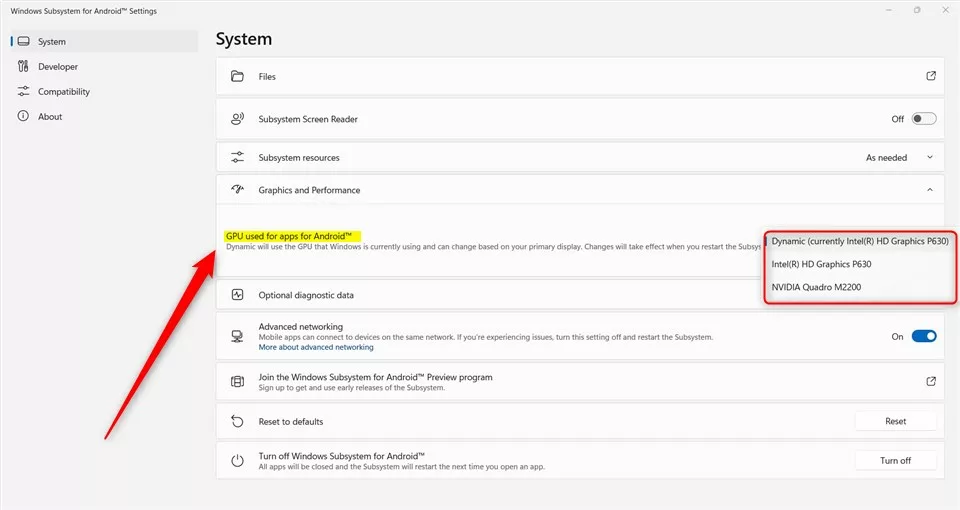Select Dynamic (currently Intel HD Graphics P630) option
This screenshot has height=510, width=960.
[x=860, y=241]
